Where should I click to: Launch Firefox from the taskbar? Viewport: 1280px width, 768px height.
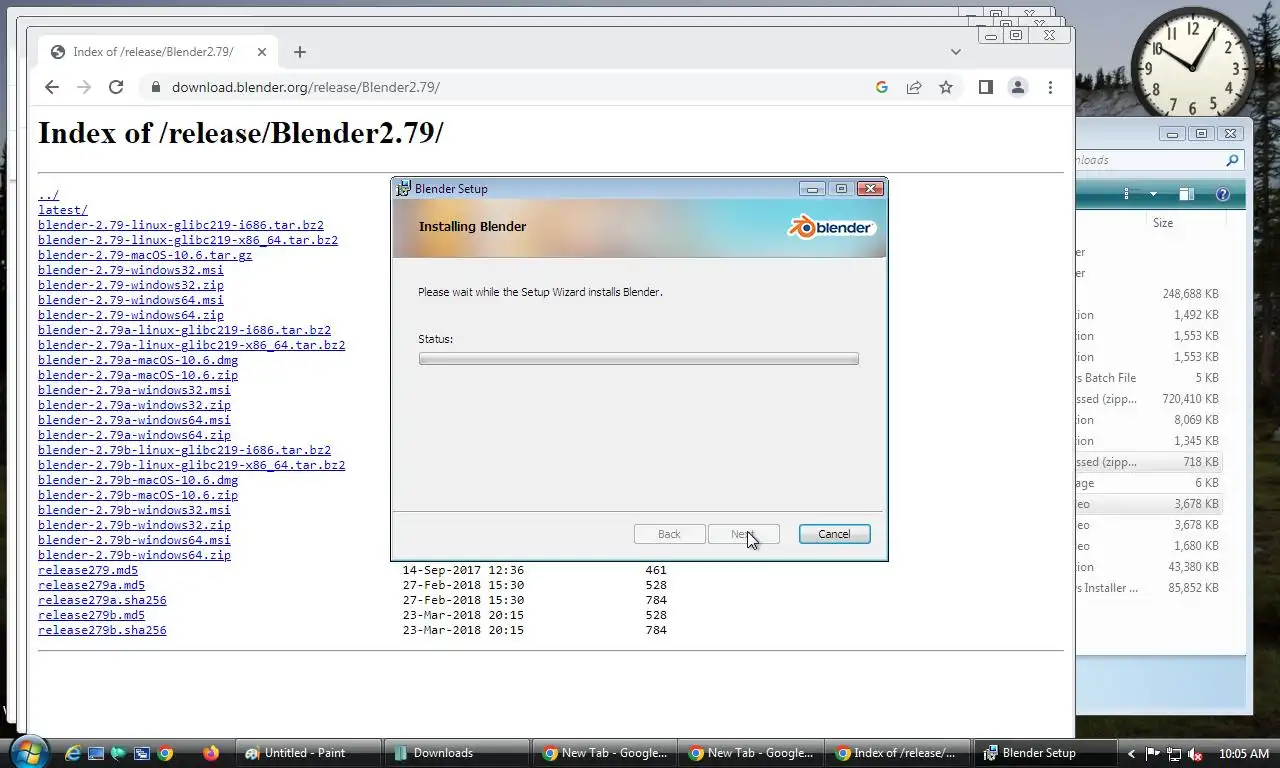point(210,753)
